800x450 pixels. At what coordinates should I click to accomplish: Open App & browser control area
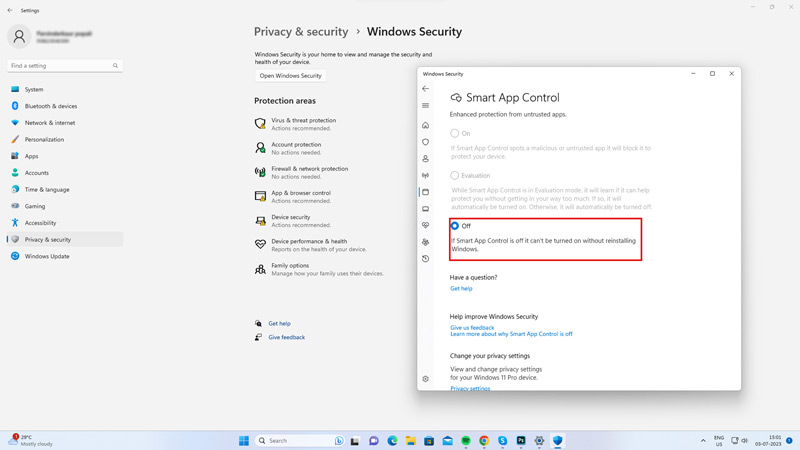293,196
